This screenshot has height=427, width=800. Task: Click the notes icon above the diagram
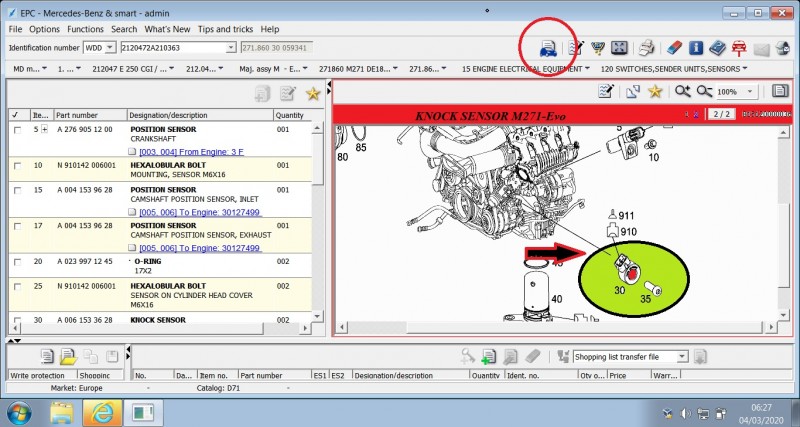[606, 91]
